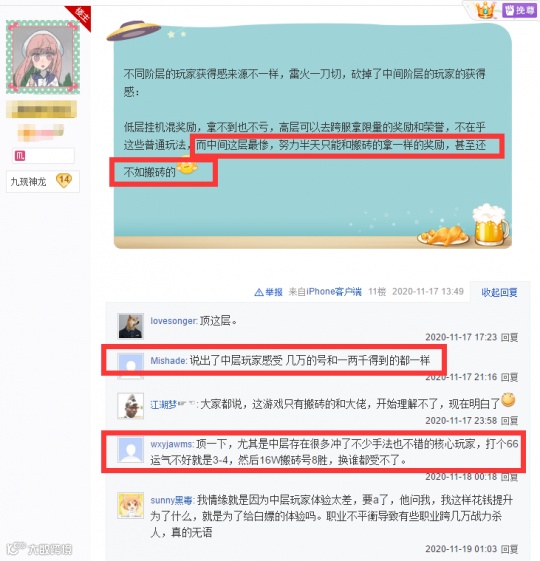540x561 pixels.
Task: Click sunny黑毒's cartoon avatar
Action: 131,506
